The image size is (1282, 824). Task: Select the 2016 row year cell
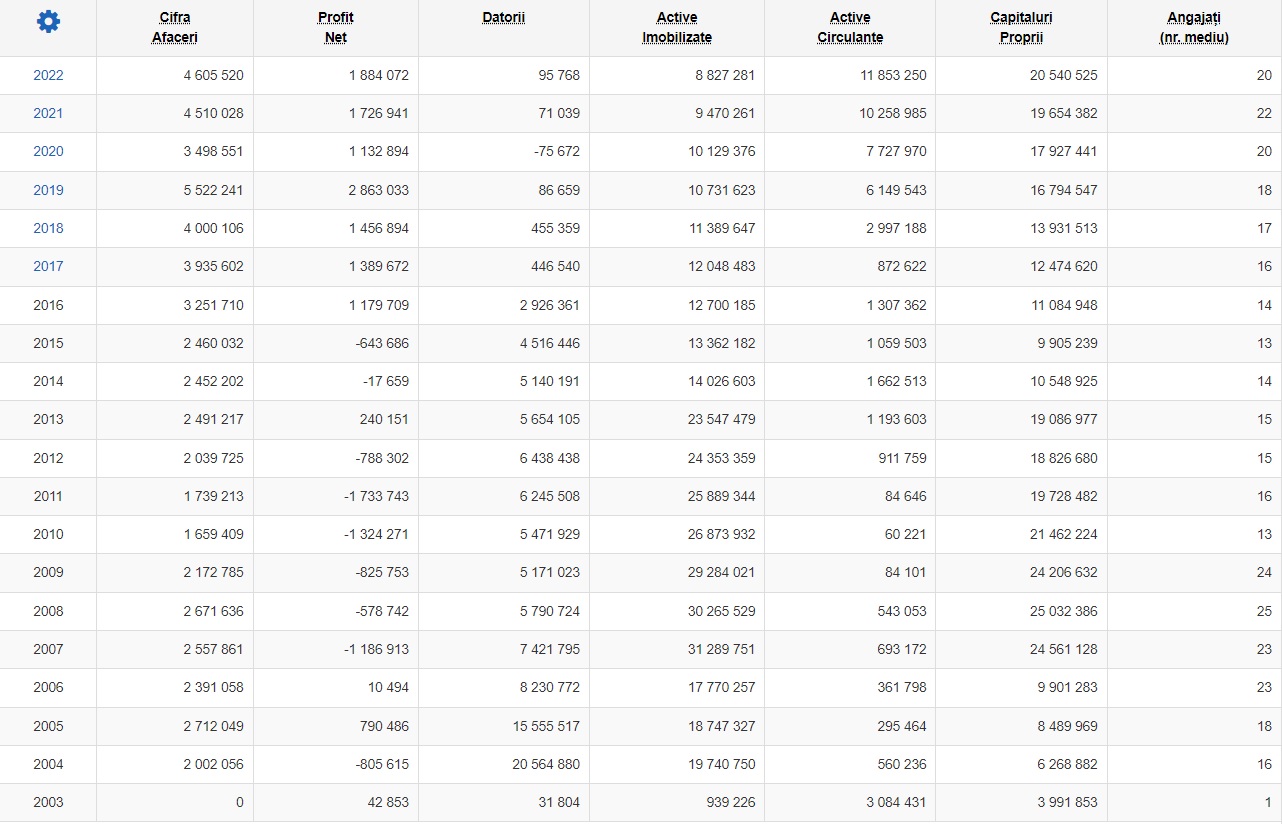tap(48, 305)
